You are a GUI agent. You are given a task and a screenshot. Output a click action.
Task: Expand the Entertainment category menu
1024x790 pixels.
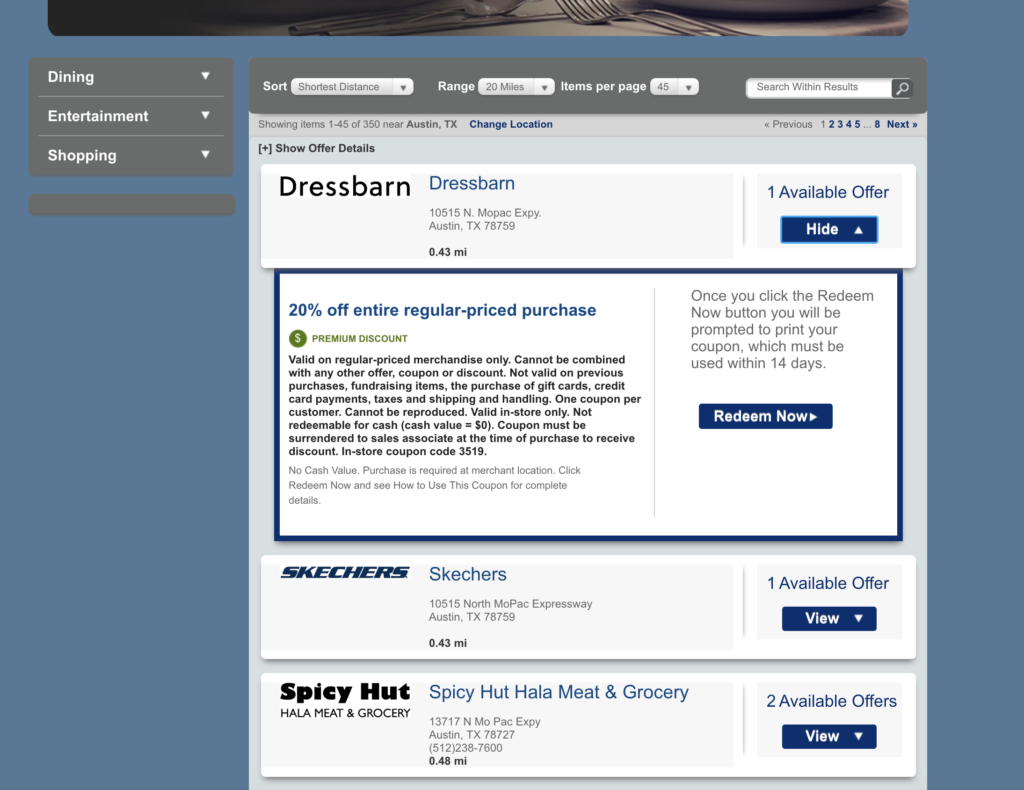130,116
